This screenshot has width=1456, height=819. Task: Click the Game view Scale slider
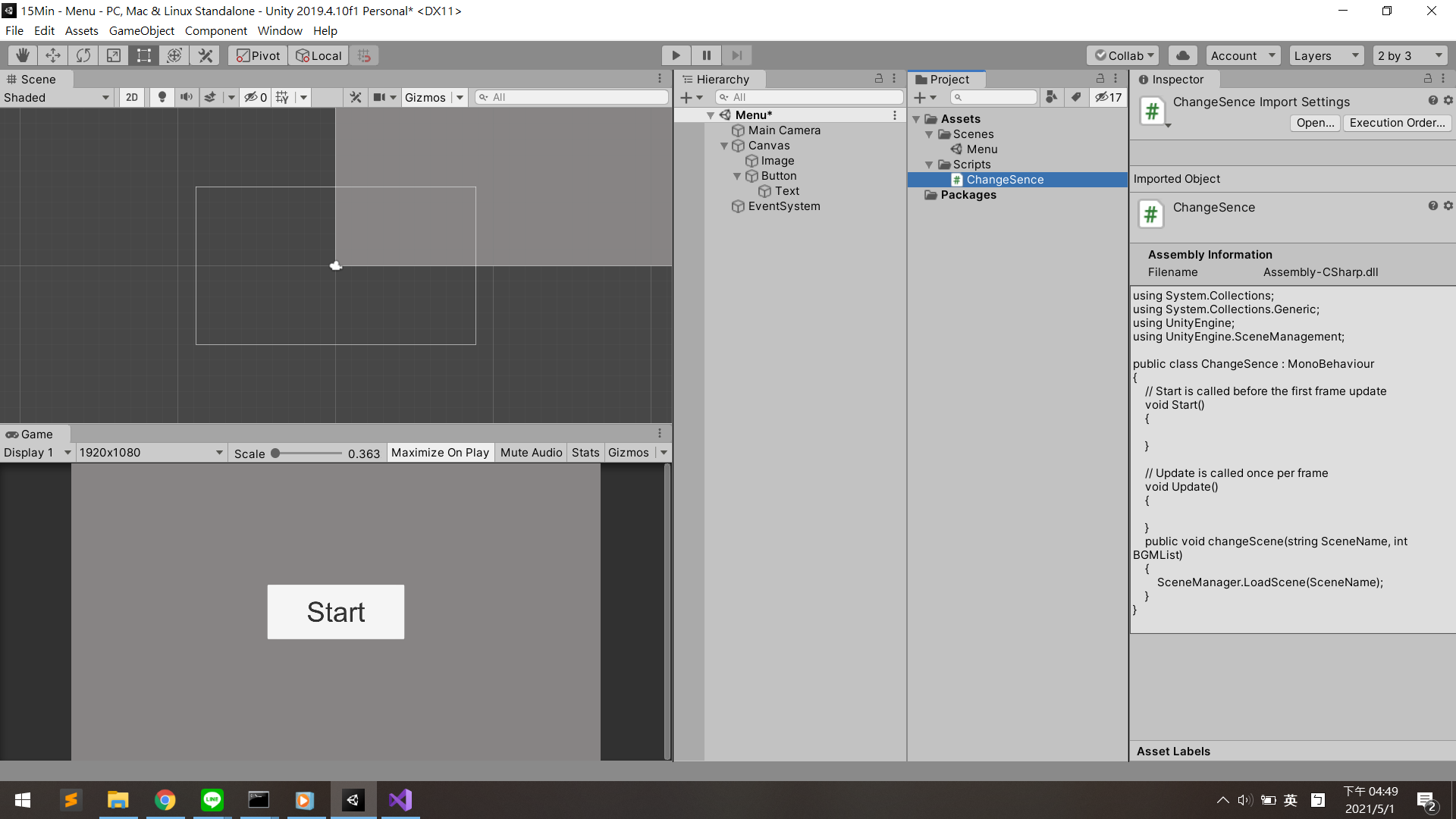click(307, 453)
